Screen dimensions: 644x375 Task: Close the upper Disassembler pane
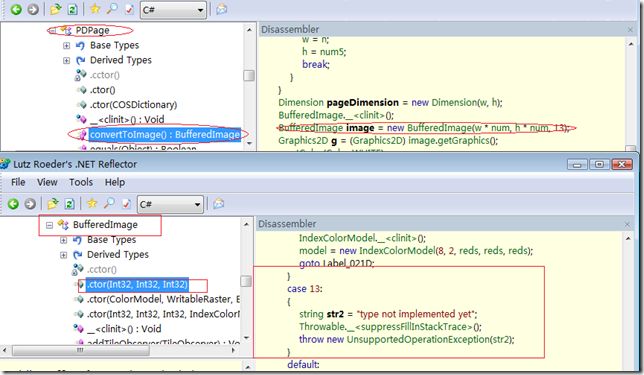click(630, 30)
